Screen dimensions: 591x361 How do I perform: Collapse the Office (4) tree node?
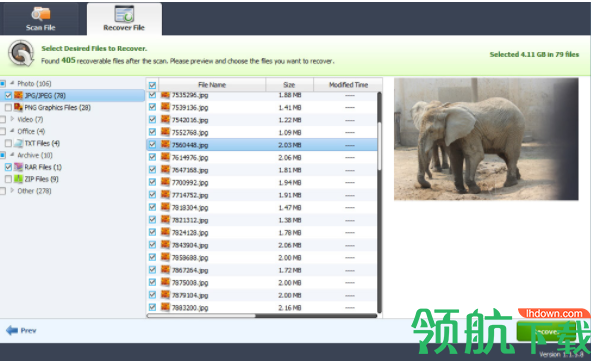click(x=12, y=131)
